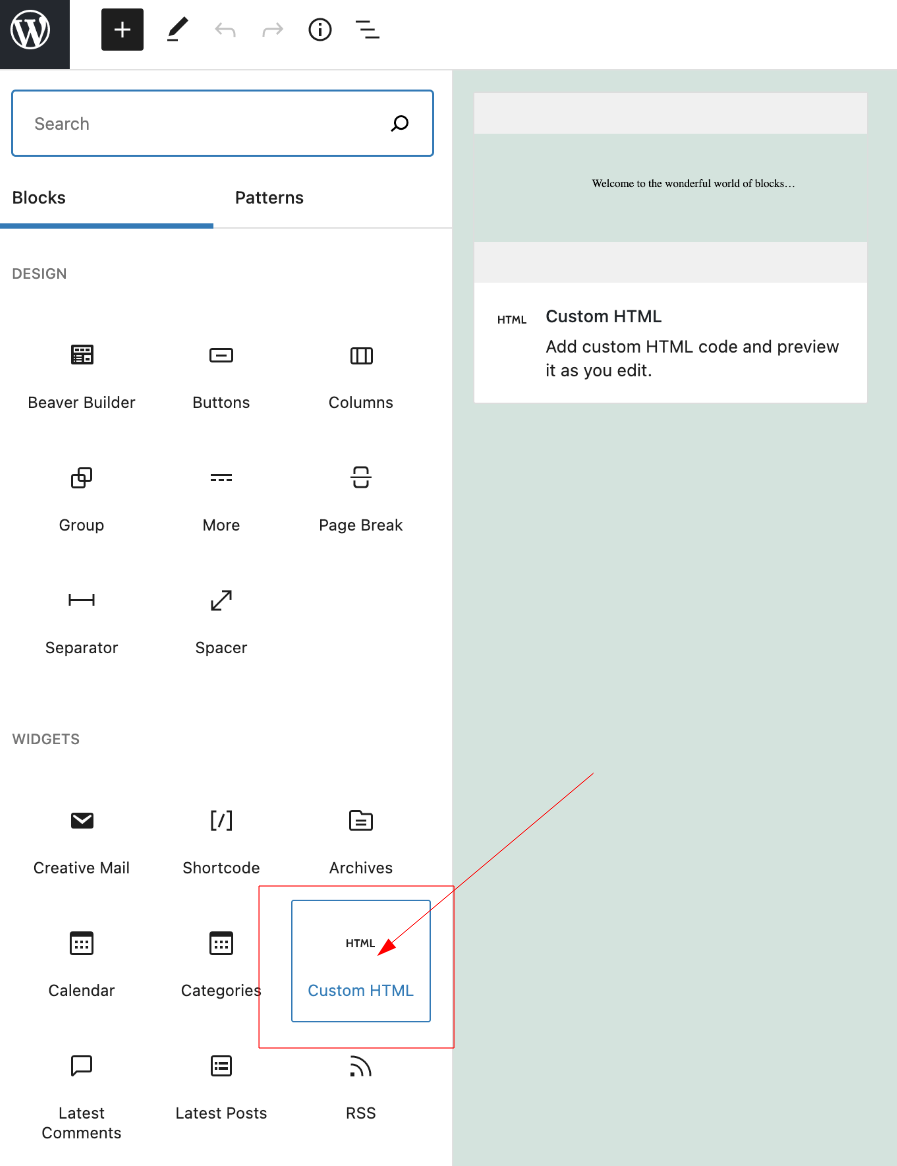This screenshot has width=897, height=1166.
Task: Switch to the Patterns tab
Action: point(269,198)
